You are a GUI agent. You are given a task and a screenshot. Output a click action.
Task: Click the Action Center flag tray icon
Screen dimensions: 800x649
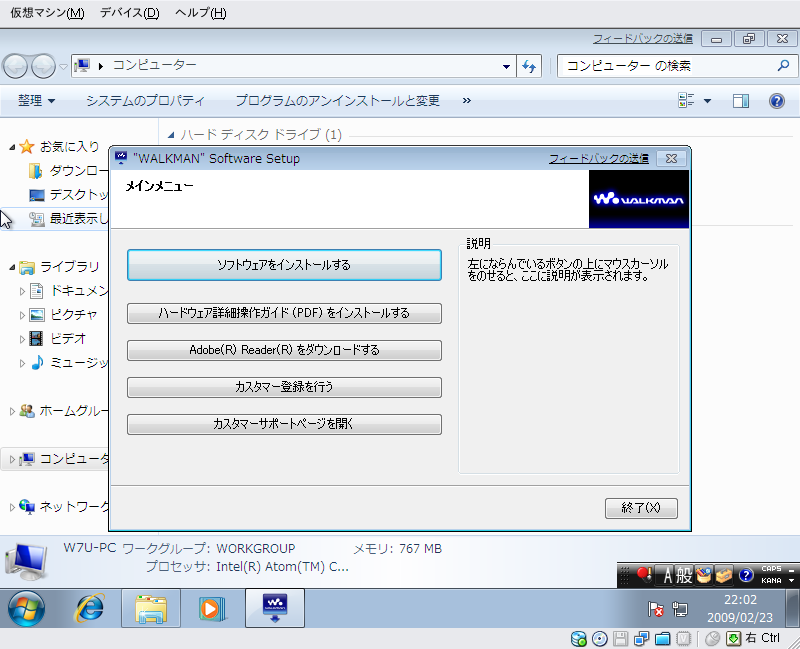[x=655, y=609]
